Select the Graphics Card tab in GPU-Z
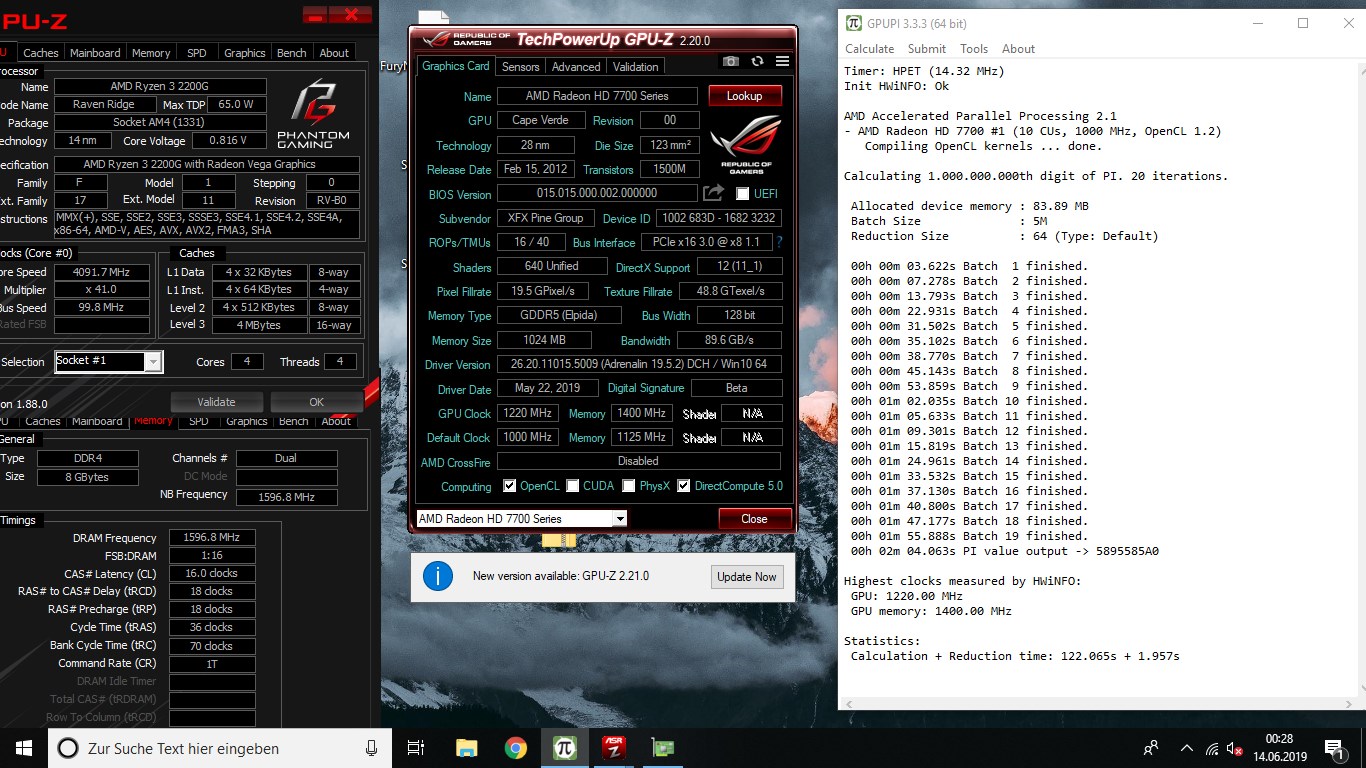The height and width of the screenshot is (768, 1366). tap(456, 65)
